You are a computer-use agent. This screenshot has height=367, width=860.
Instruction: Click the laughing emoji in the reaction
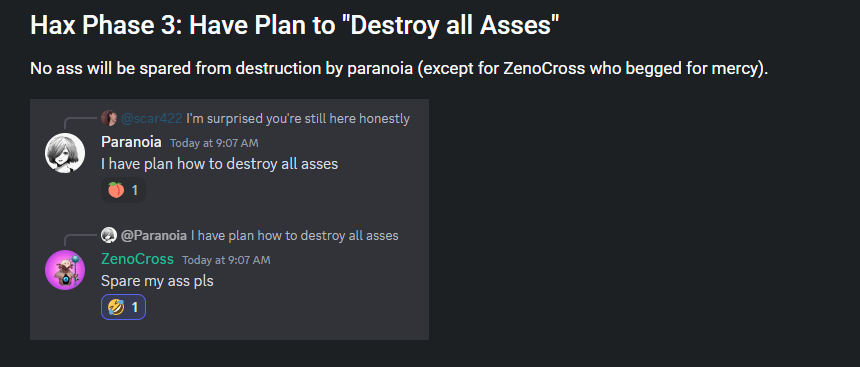116,307
